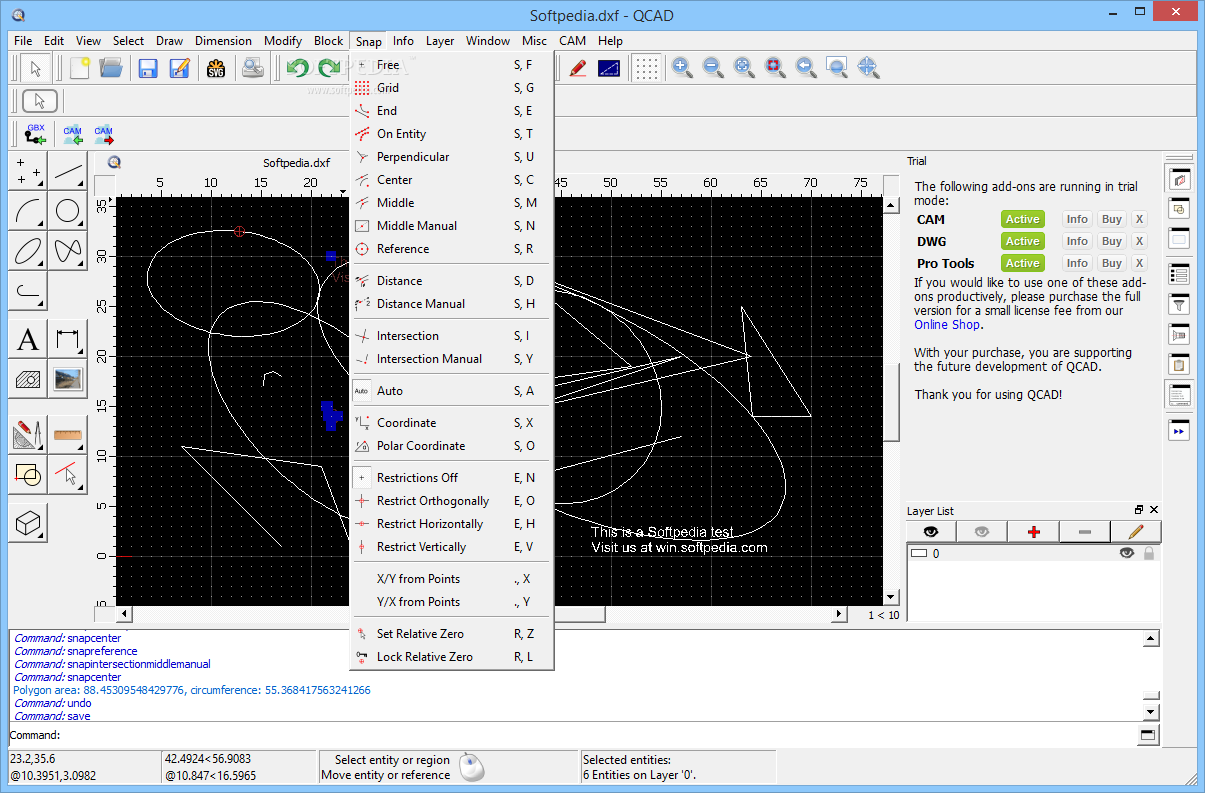This screenshot has height=793, width=1205.
Task: Expand the Spline tools flyout
Action: tap(68, 251)
